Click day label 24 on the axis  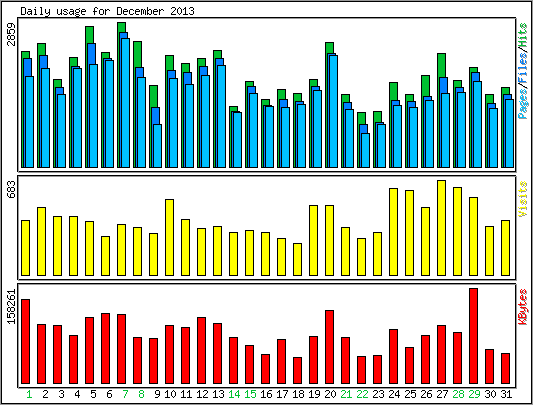tap(394, 394)
